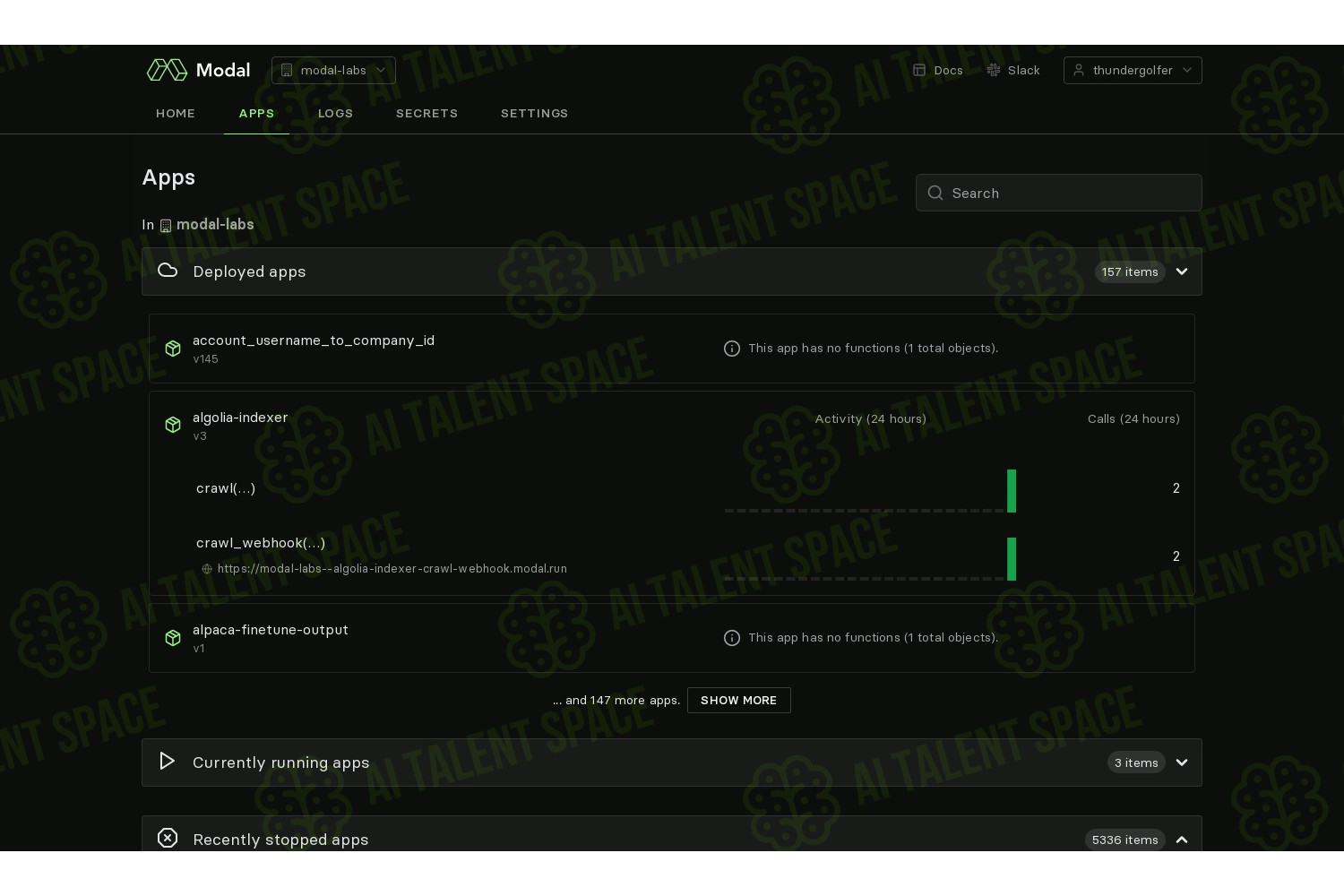Screen dimensions: 1344x896
Task: Open the account_username_to_company_id app
Action: (x=314, y=340)
